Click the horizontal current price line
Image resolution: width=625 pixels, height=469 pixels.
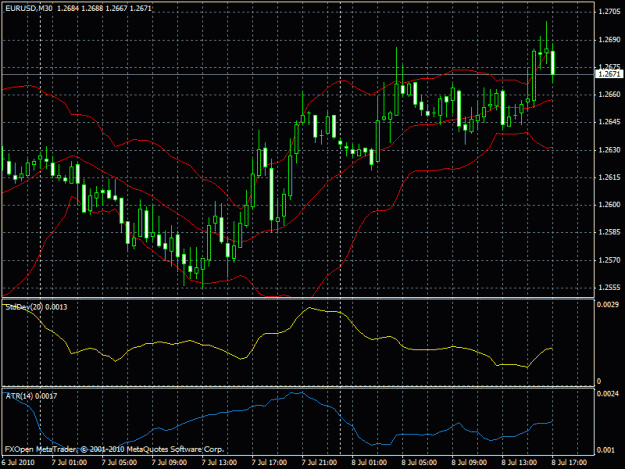(x=297, y=74)
